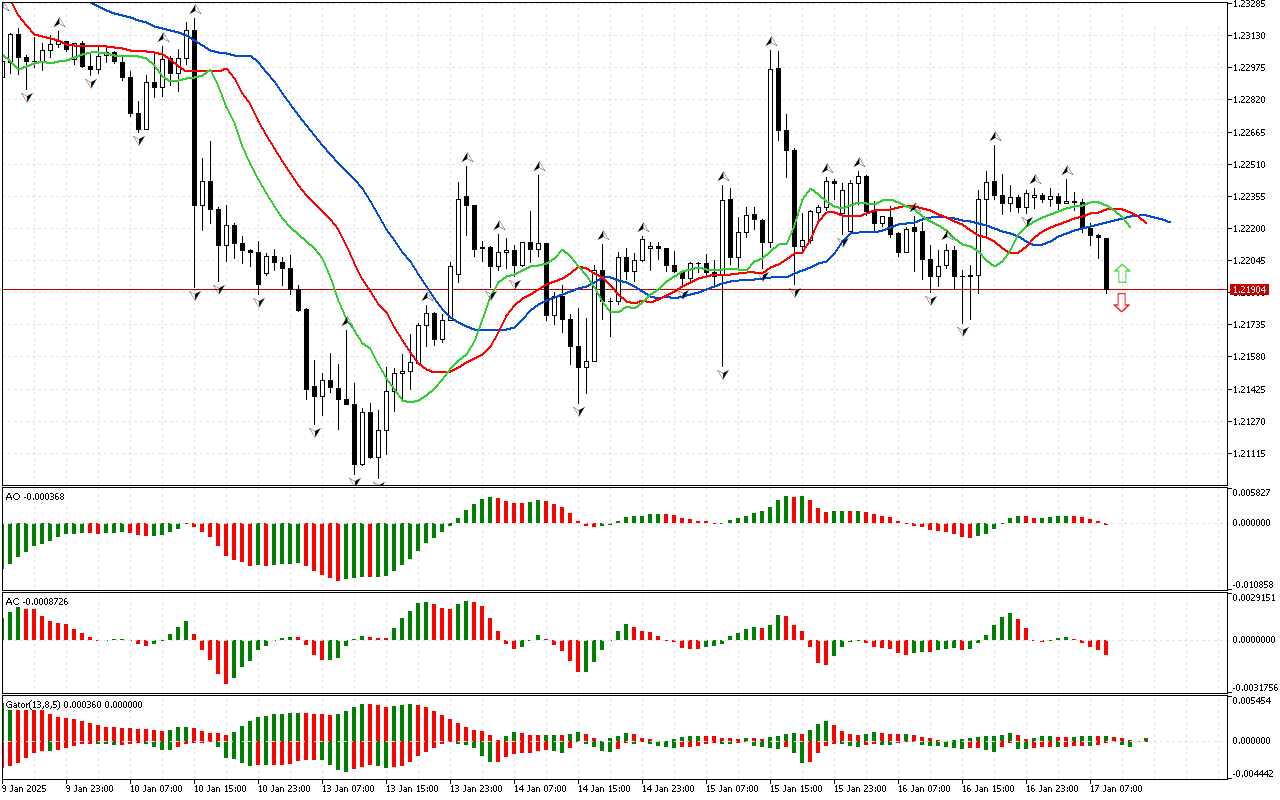Click the 1.21425 price axis label
Image resolution: width=1280 pixels, height=800 pixels.
coord(1248,390)
